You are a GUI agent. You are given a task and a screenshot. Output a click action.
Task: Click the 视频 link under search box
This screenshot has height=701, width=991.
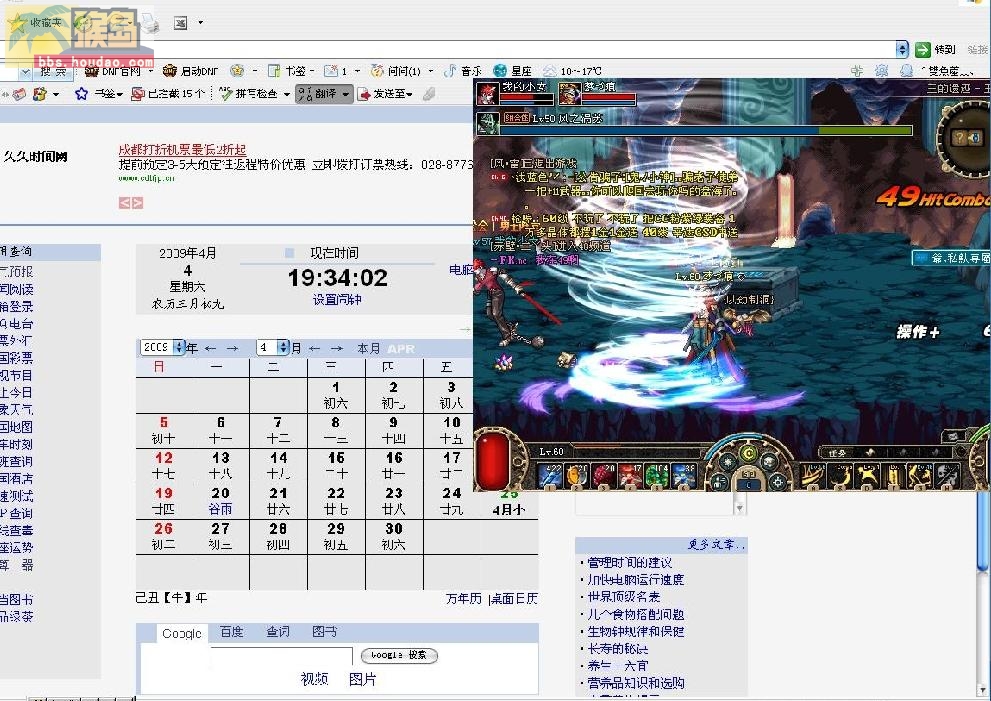pyautogui.click(x=314, y=679)
